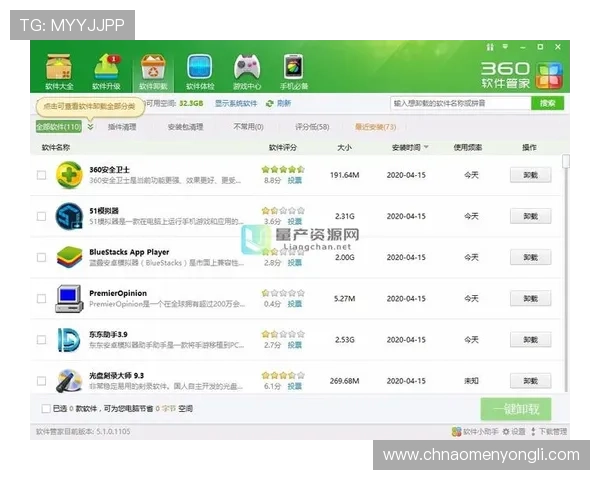Check the box for 360安全卫士
The height and width of the screenshot is (480, 600).
pos(41,175)
